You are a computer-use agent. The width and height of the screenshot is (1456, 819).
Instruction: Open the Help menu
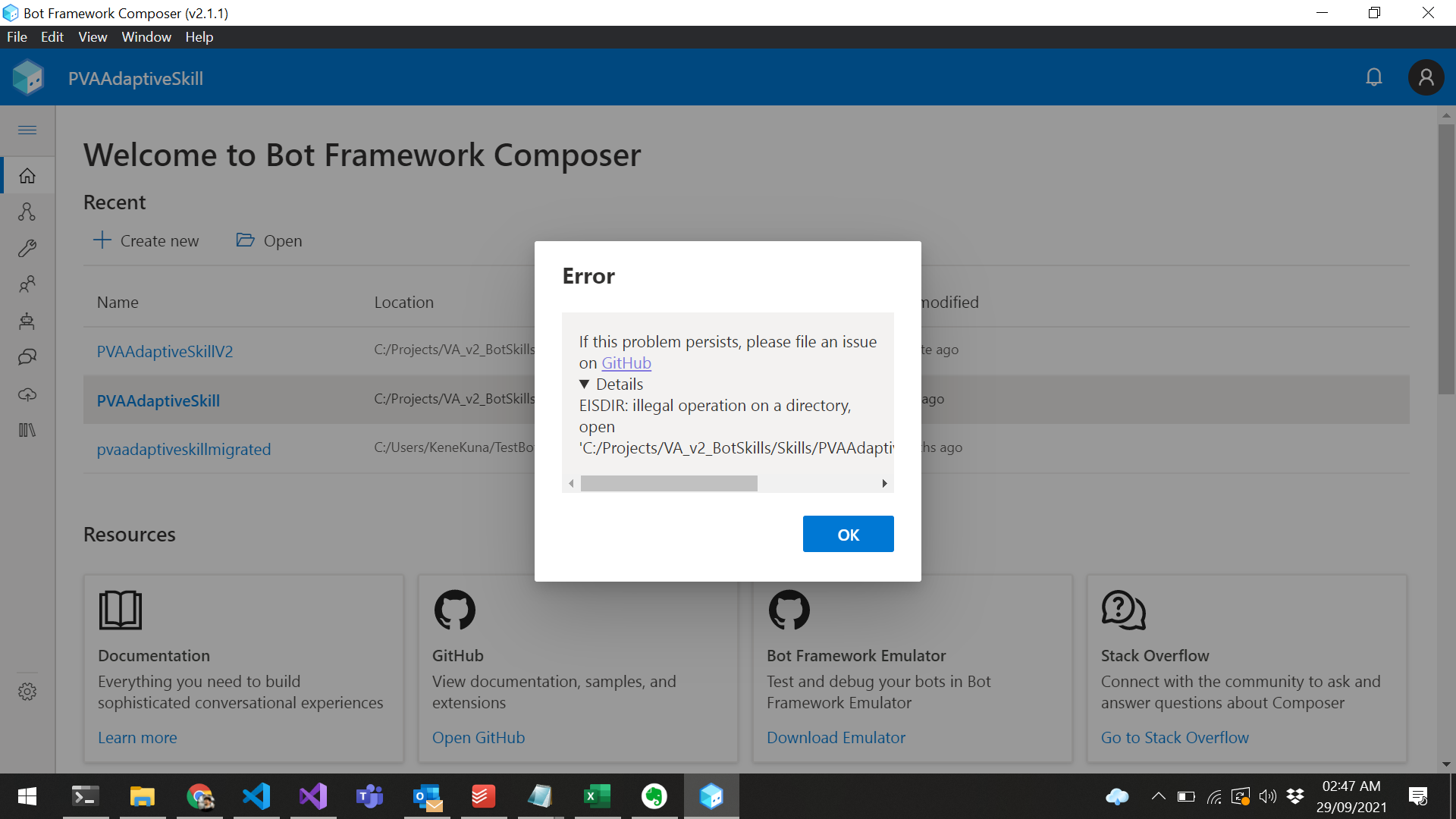click(x=199, y=36)
